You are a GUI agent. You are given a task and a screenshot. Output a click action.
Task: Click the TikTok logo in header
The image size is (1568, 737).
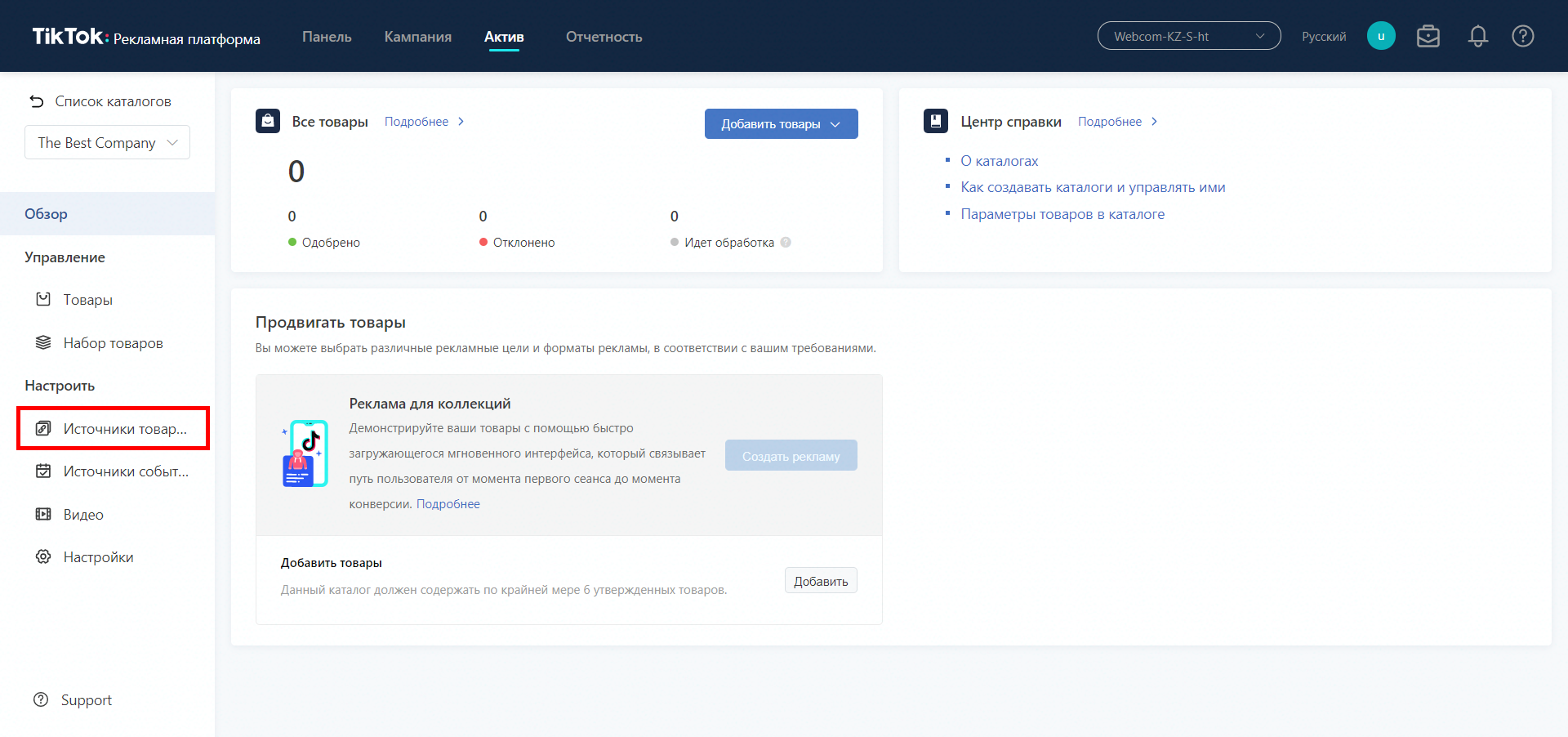(69, 37)
